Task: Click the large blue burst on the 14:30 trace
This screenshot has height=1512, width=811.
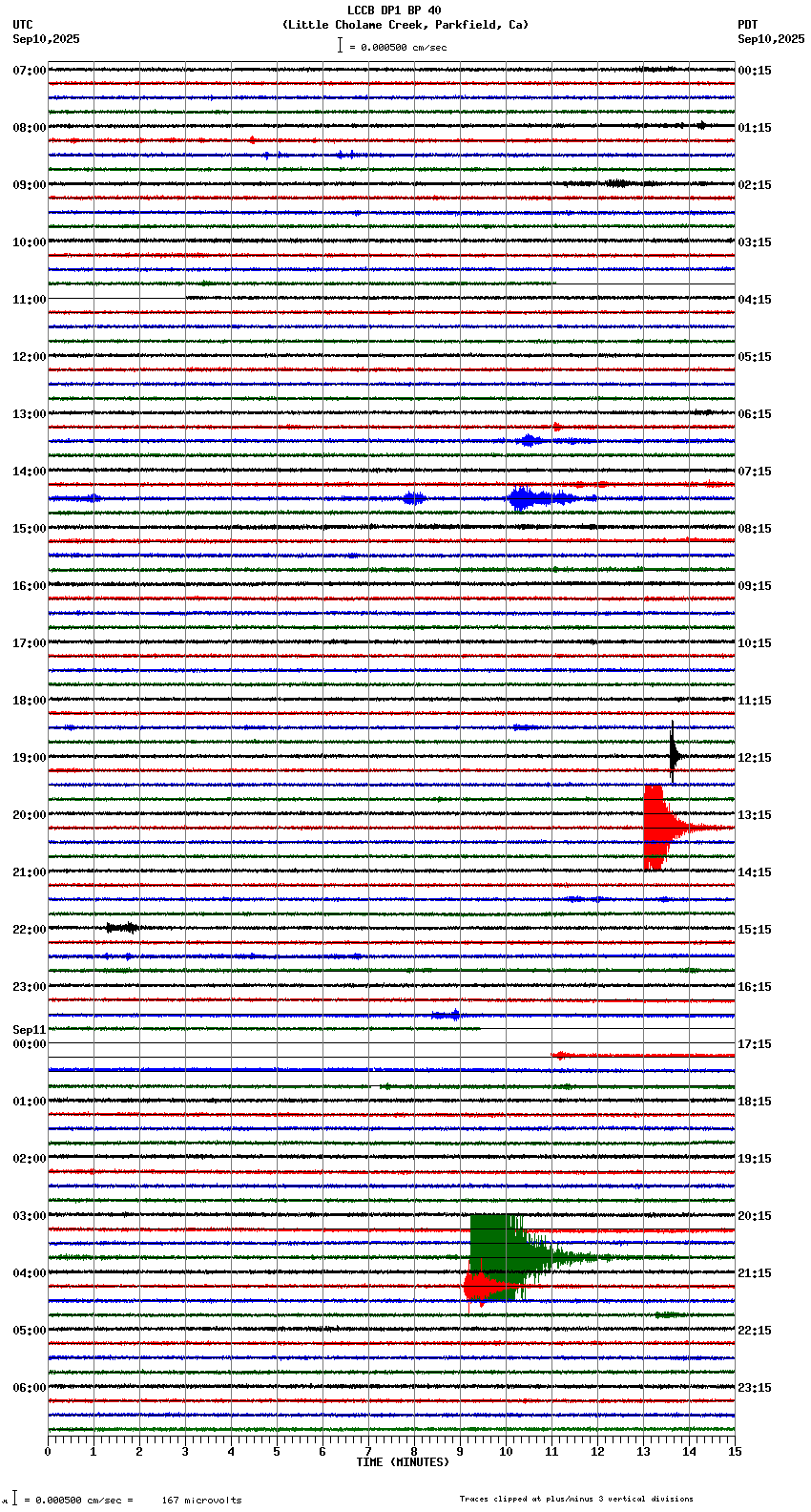Action: coord(539,498)
